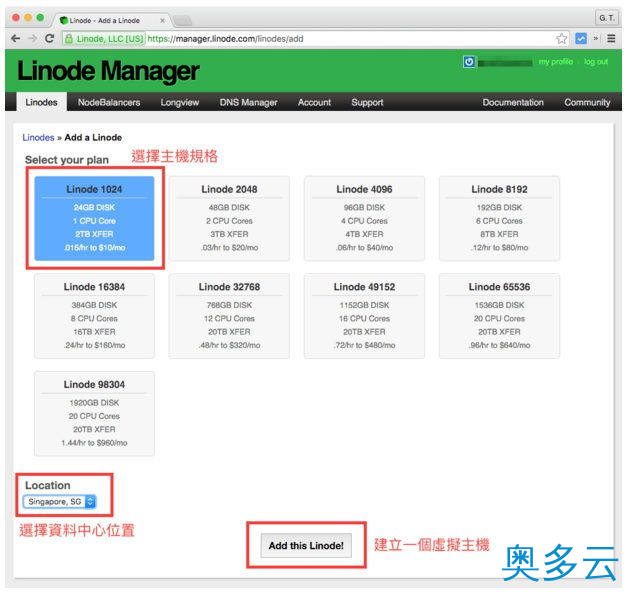This screenshot has height=592, width=629.
Task: Open the Chrome hamburger menu
Action: coord(611,39)
